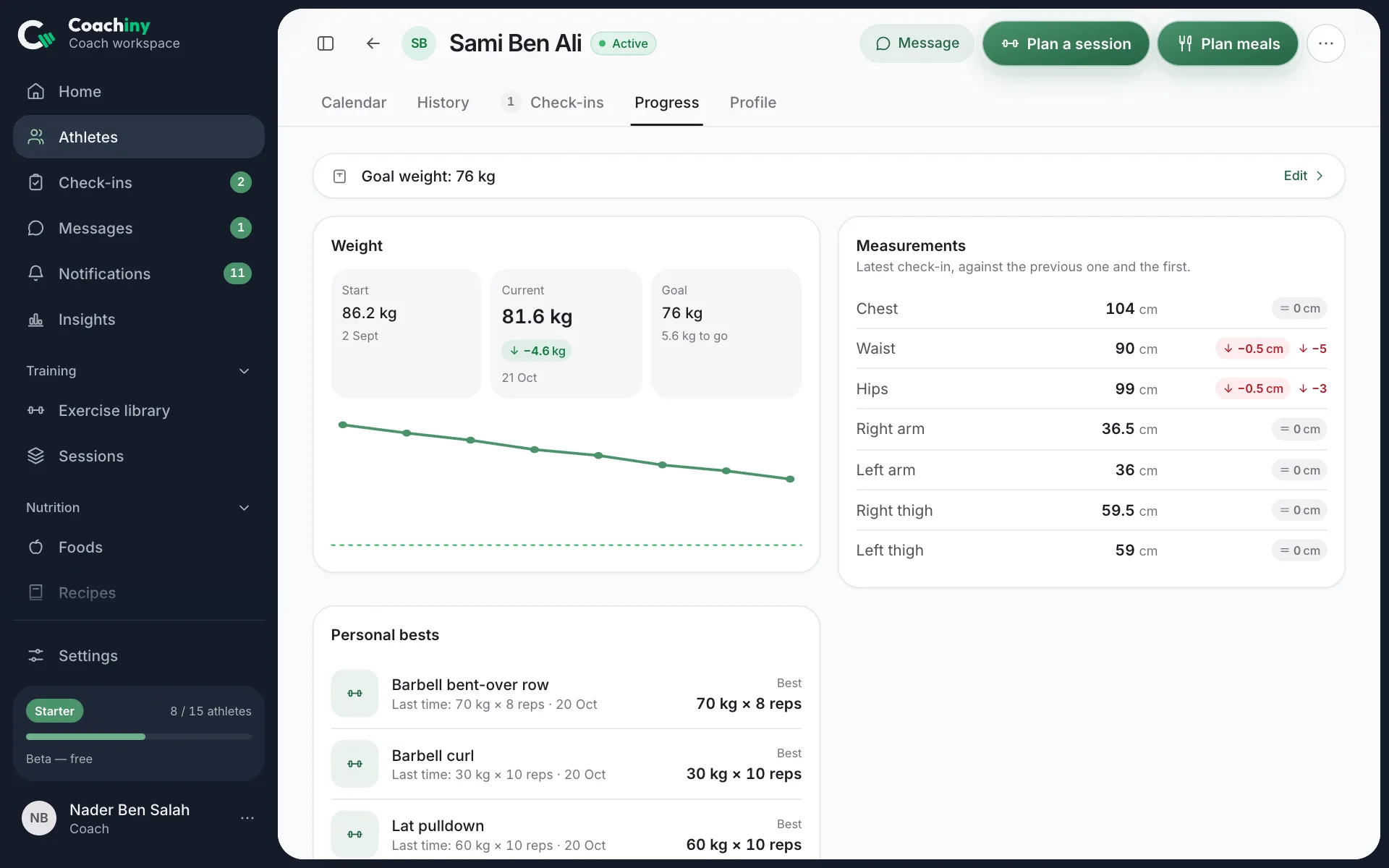Collapse the Training section
1389x868 pixels.
pyautogui.click(x=245, y=371)
